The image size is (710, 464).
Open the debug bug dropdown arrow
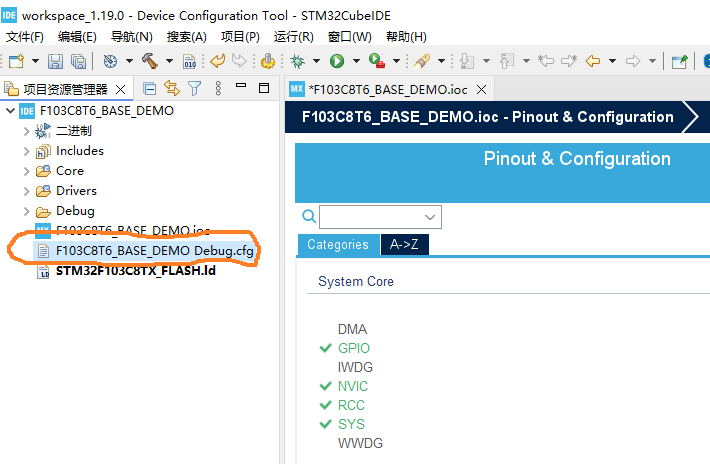316,61
